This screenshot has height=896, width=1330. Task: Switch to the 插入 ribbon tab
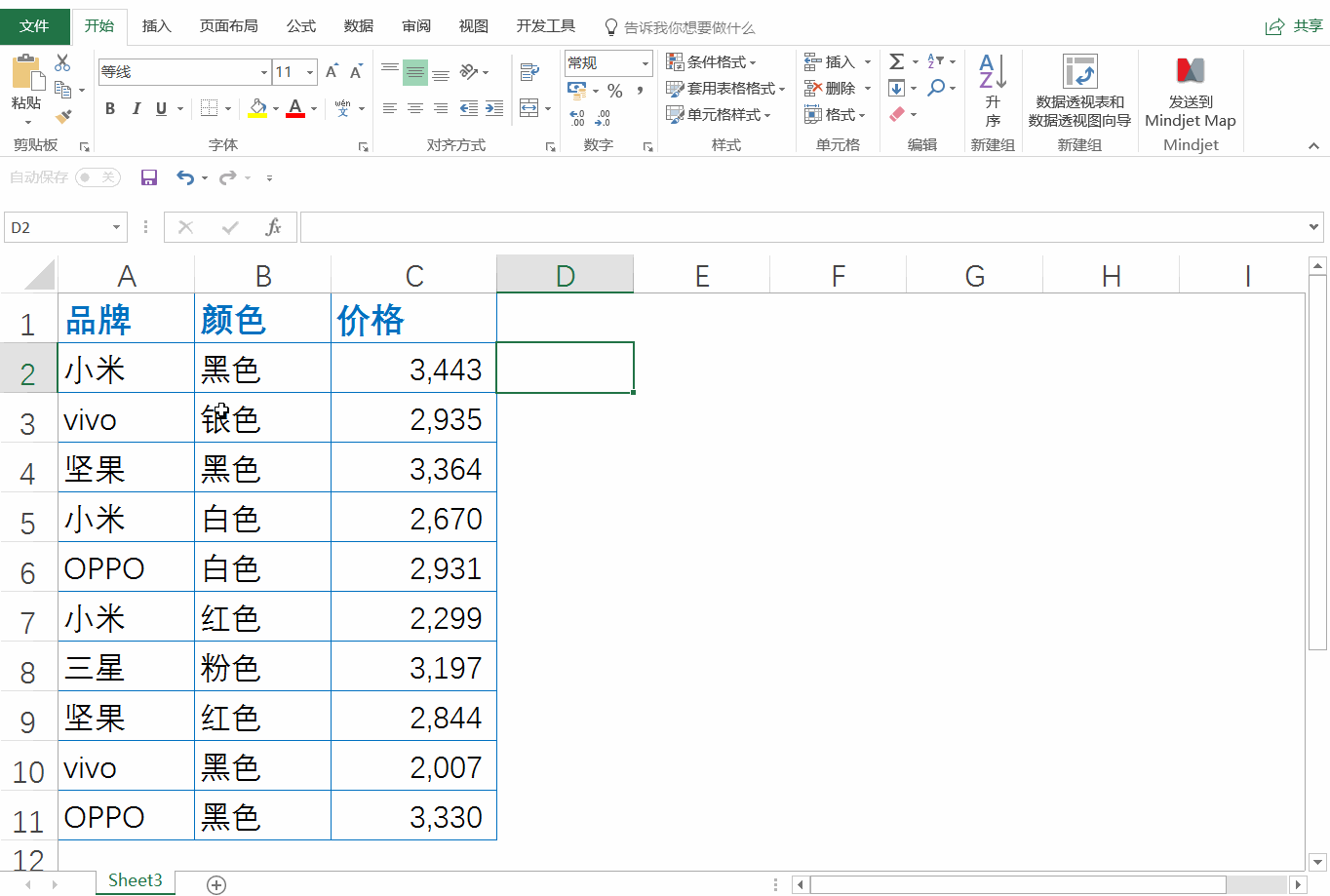pos(157,26)
